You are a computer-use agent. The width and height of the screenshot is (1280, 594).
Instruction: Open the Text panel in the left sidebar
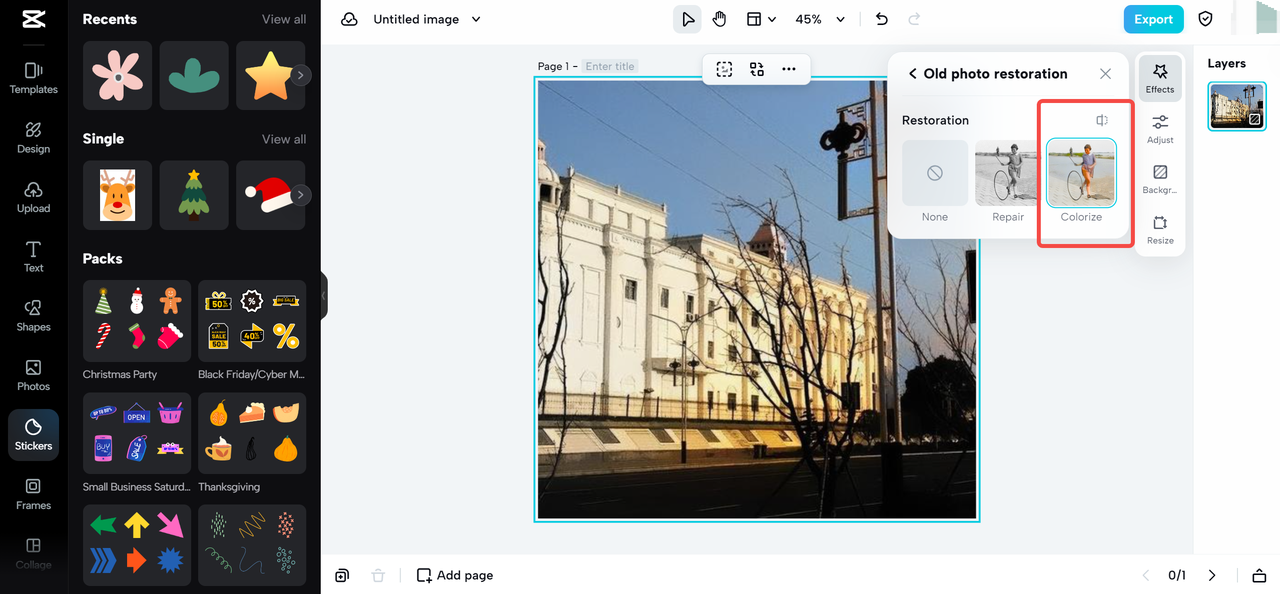coord(33,258)
